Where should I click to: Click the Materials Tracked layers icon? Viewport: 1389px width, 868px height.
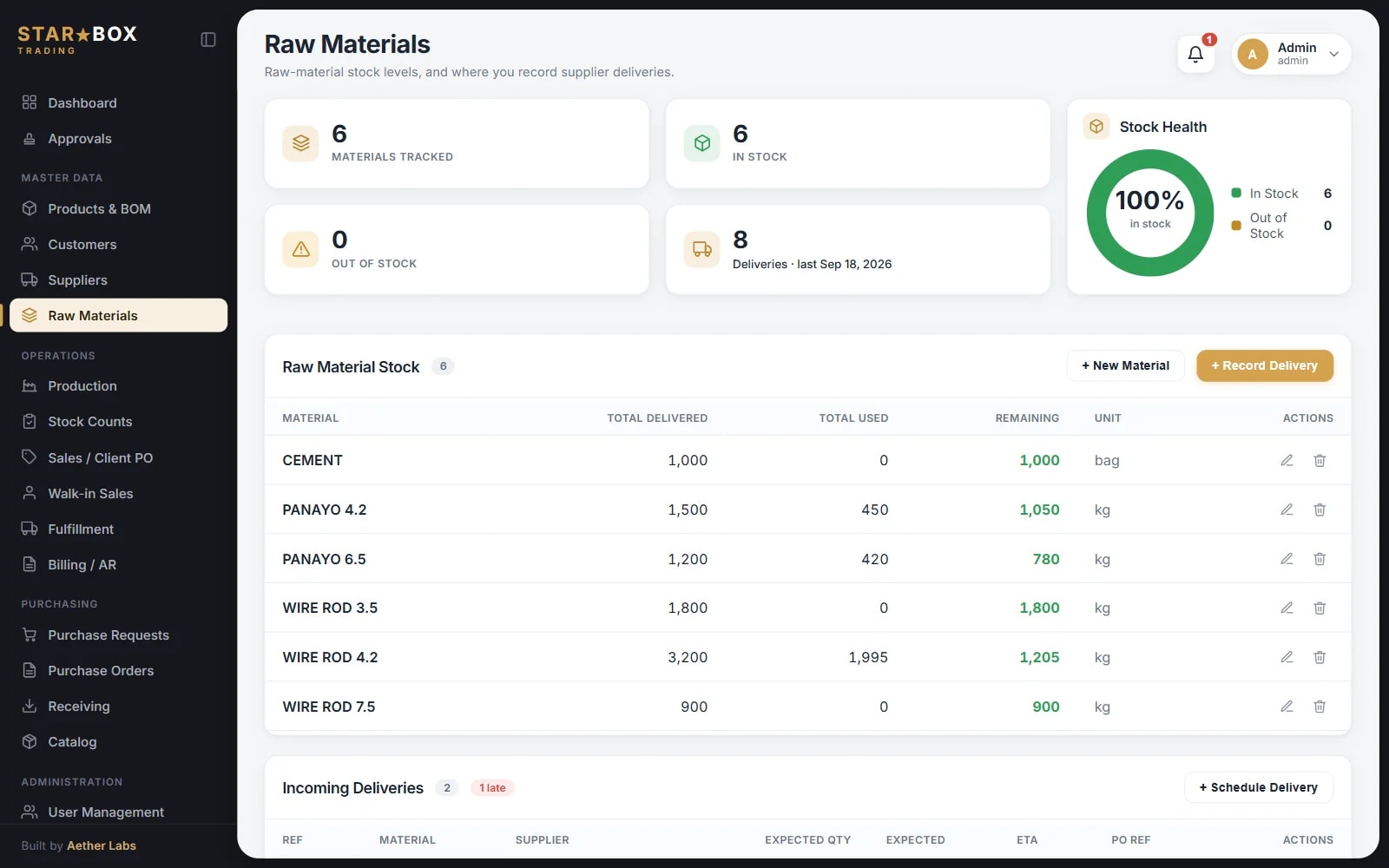(300, 143)
